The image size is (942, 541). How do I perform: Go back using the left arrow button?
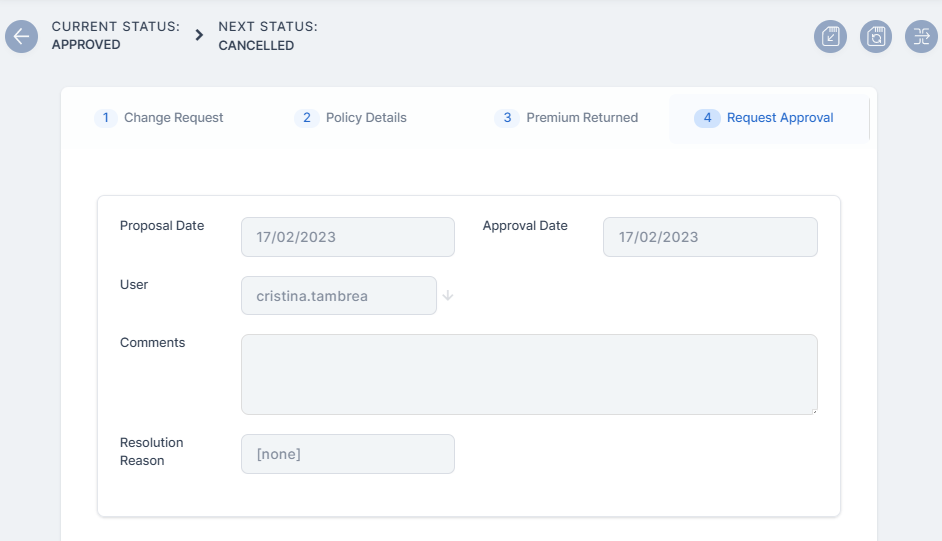coord(21,37)
